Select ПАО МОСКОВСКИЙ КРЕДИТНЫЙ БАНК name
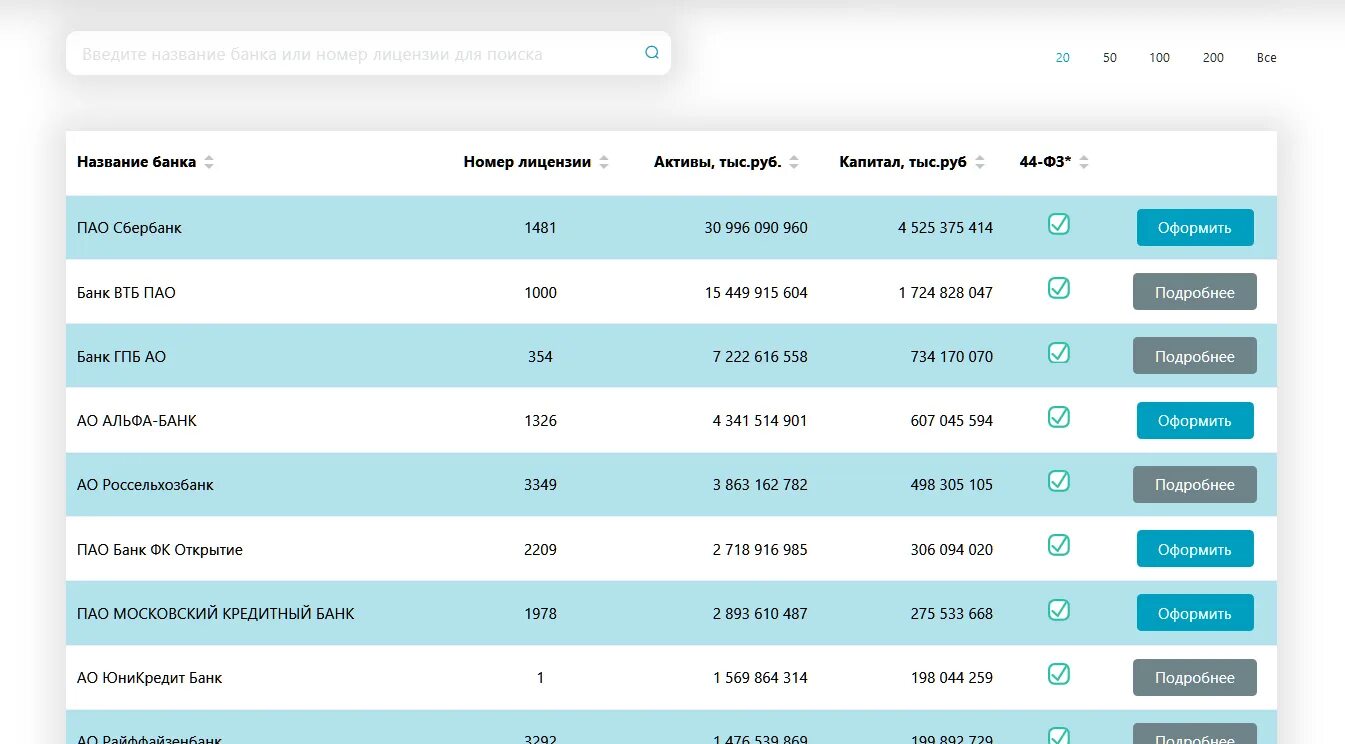Viewport: 1345px width, 744px height. [x=215, y=614]
